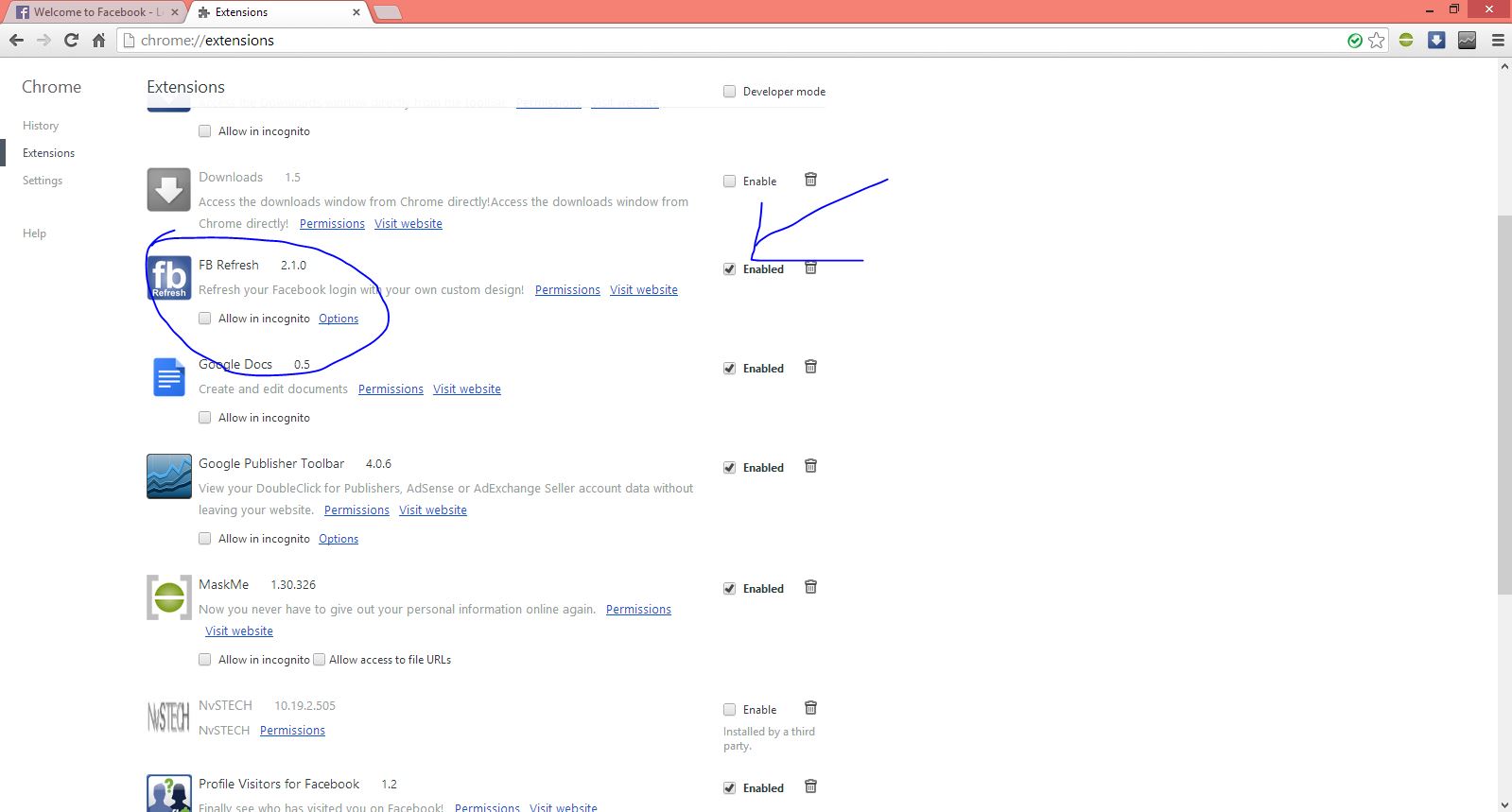
Task: Uncheck Enabled for Google Publisher Toolbar
Action: click(729, 468)
